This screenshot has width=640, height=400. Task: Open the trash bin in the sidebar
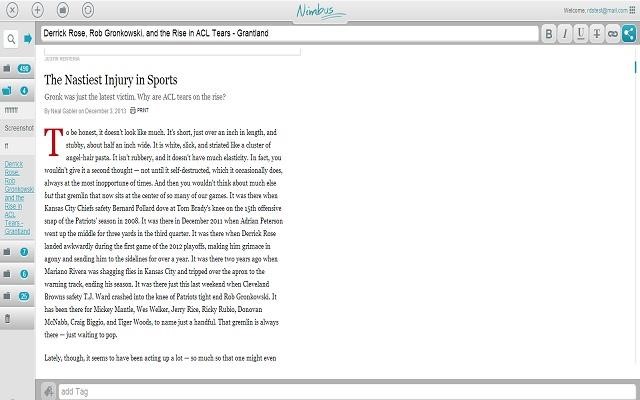tap(7, 318)
